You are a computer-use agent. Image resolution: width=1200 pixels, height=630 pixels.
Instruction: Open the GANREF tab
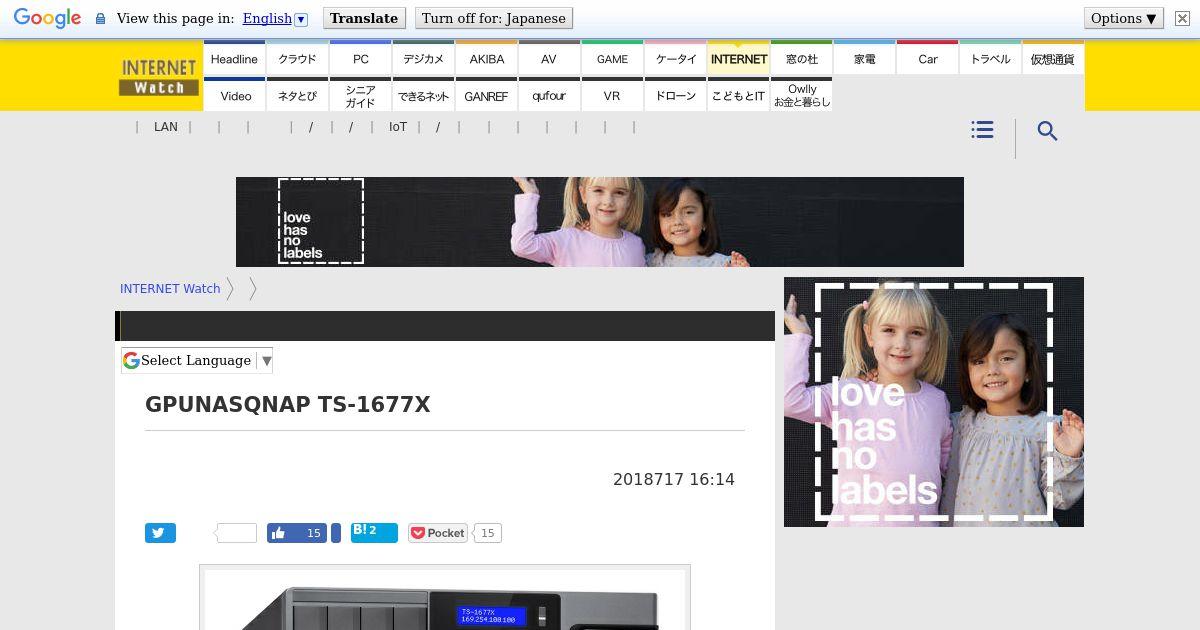(x=486, y=95)
